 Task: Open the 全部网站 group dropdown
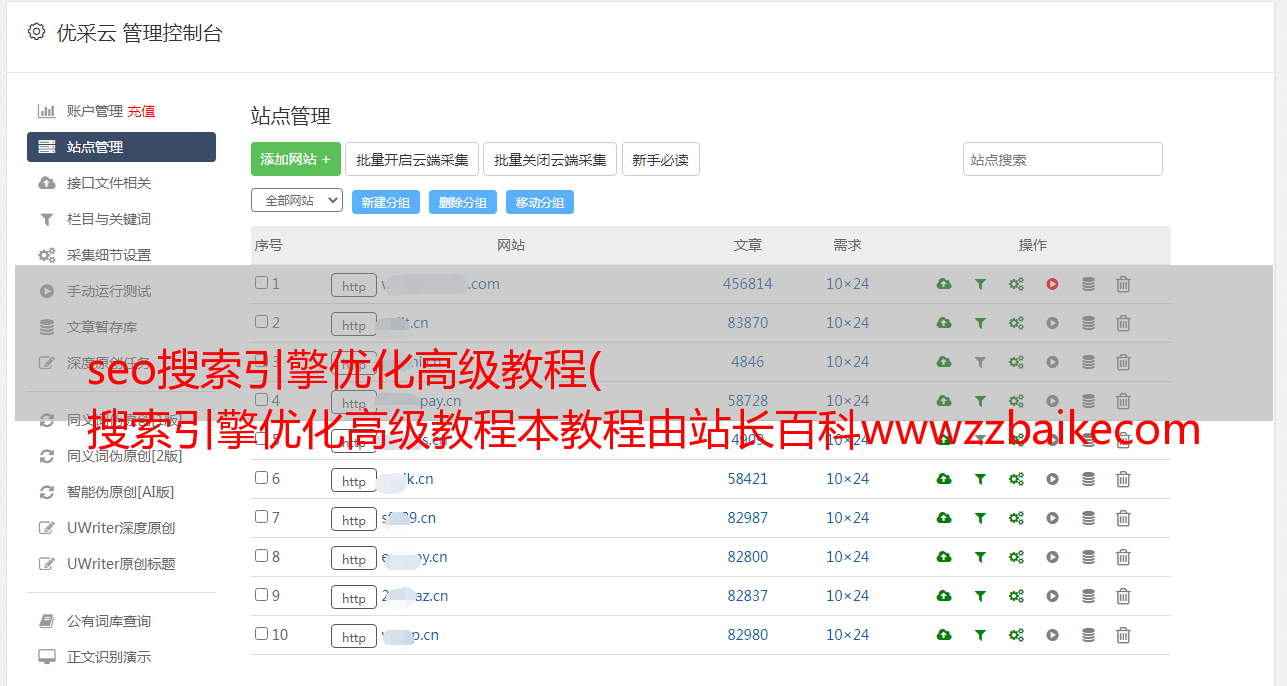(x=297, y=201)
